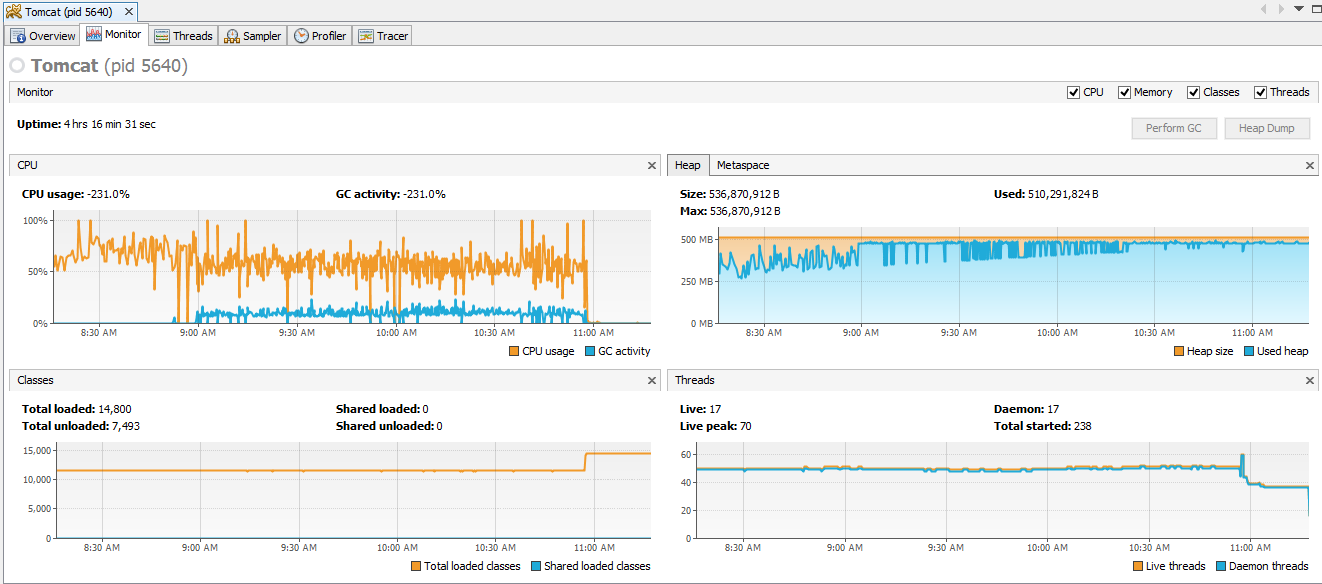Click the Overview tab icon
The width and height of the screenshot is (1322, 584).
pos(18,36)
